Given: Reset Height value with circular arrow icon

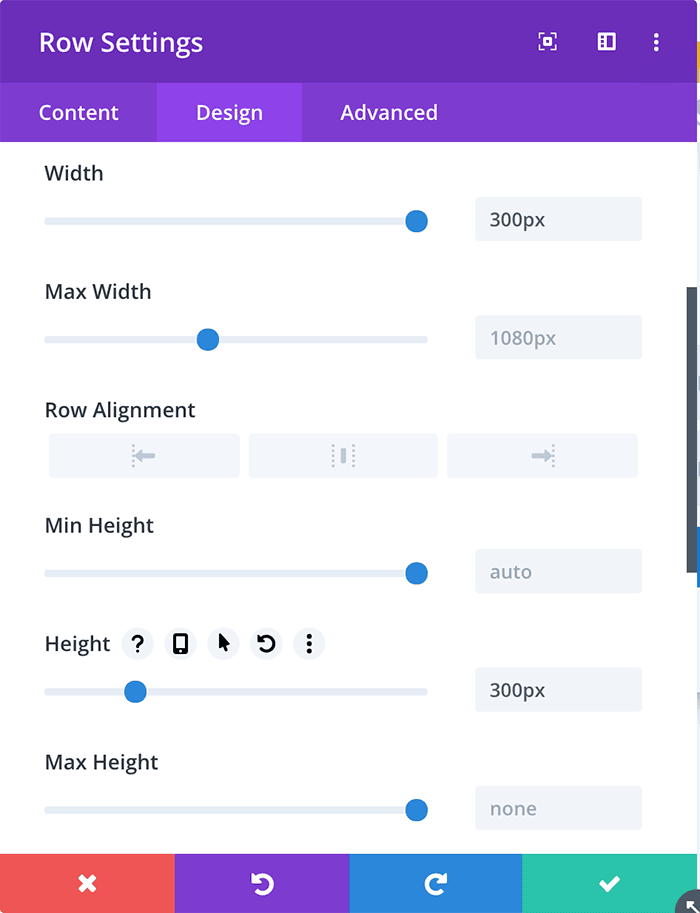Looking at the screenshot, I should pyautogui.click(x=266, y=643).
